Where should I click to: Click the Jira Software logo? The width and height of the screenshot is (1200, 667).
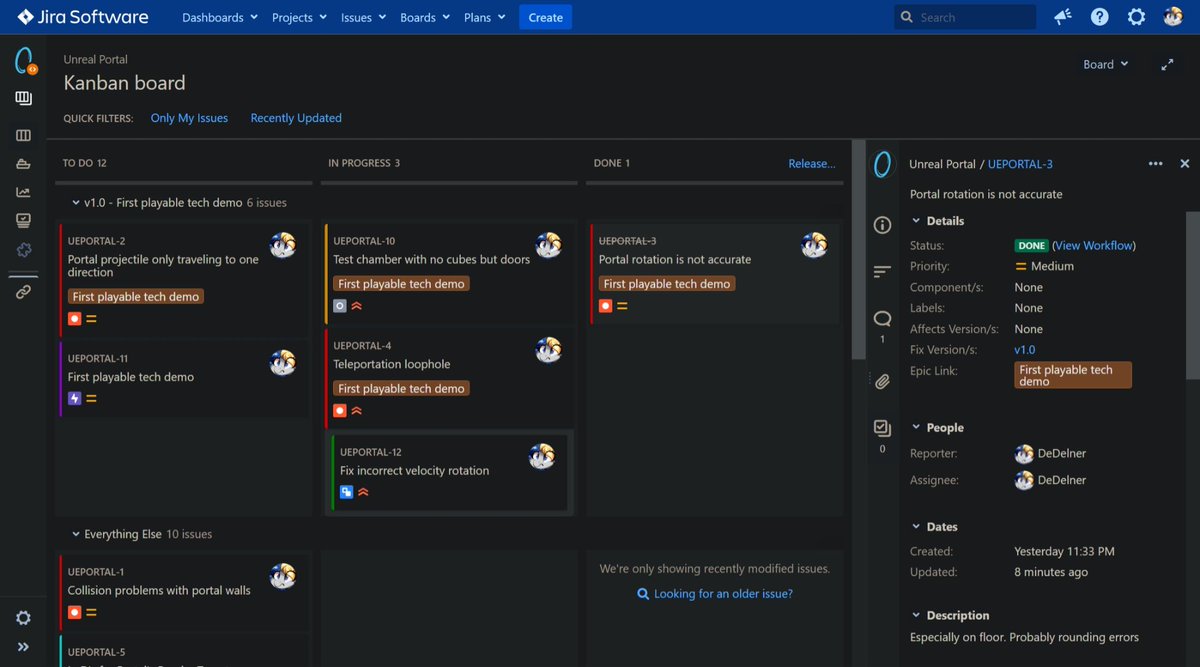83,17
